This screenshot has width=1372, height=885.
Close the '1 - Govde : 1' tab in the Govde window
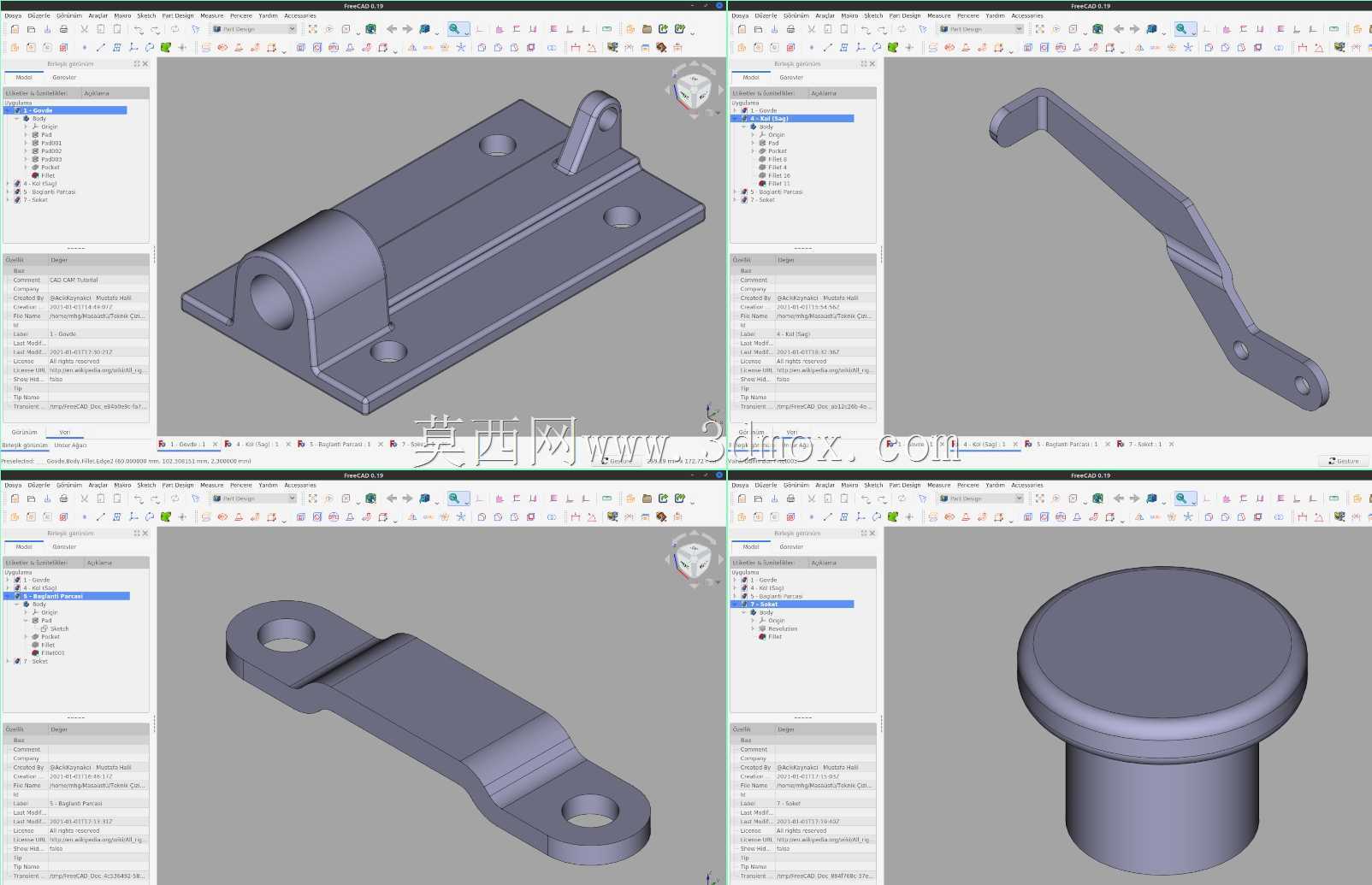pyautogui.click(x=215, y=444)
